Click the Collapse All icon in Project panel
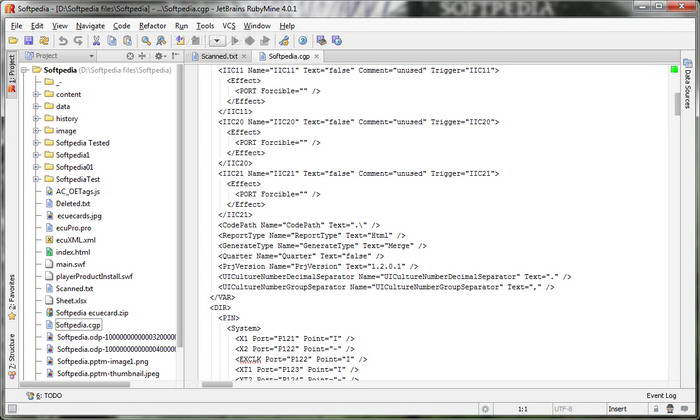This screenshot has width=700, height=420. 142,56
